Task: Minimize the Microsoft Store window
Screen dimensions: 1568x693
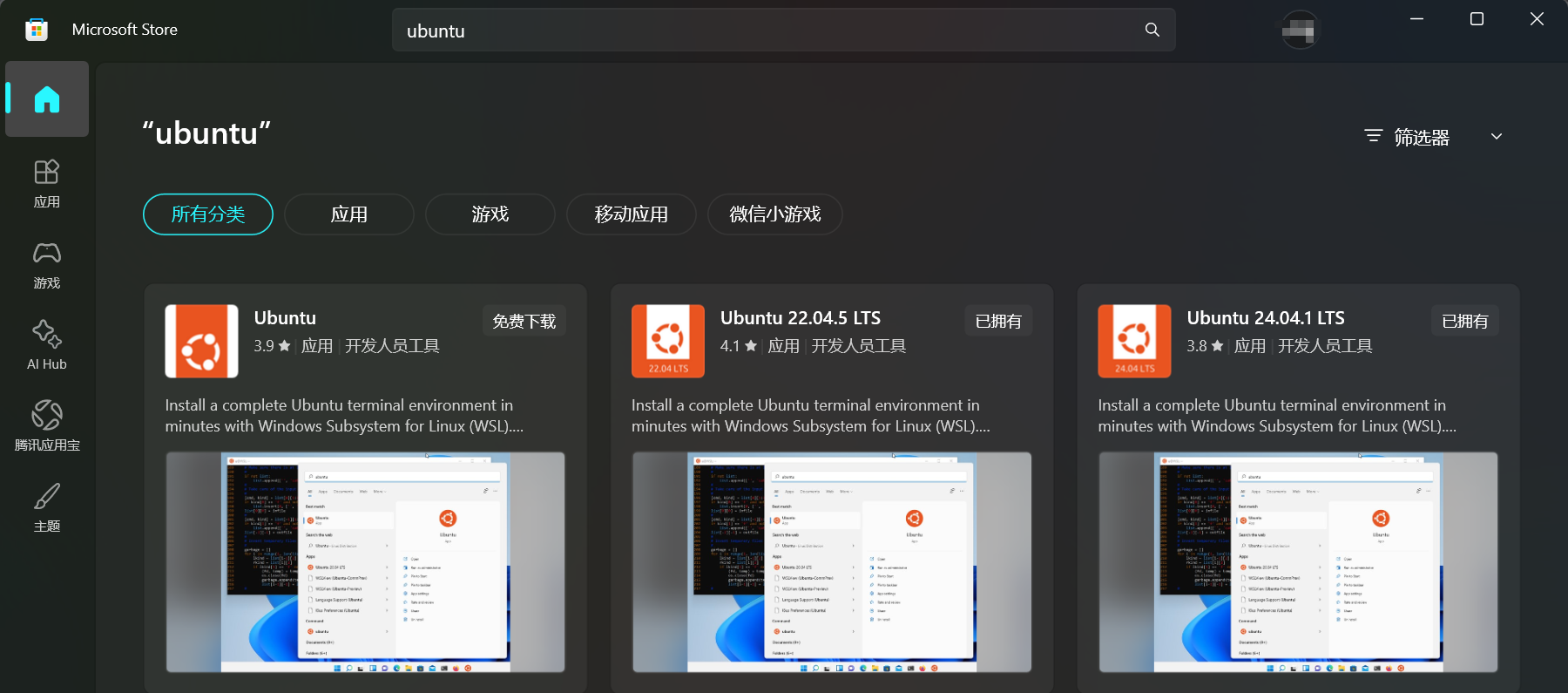Action: [x=1417, y=18]
